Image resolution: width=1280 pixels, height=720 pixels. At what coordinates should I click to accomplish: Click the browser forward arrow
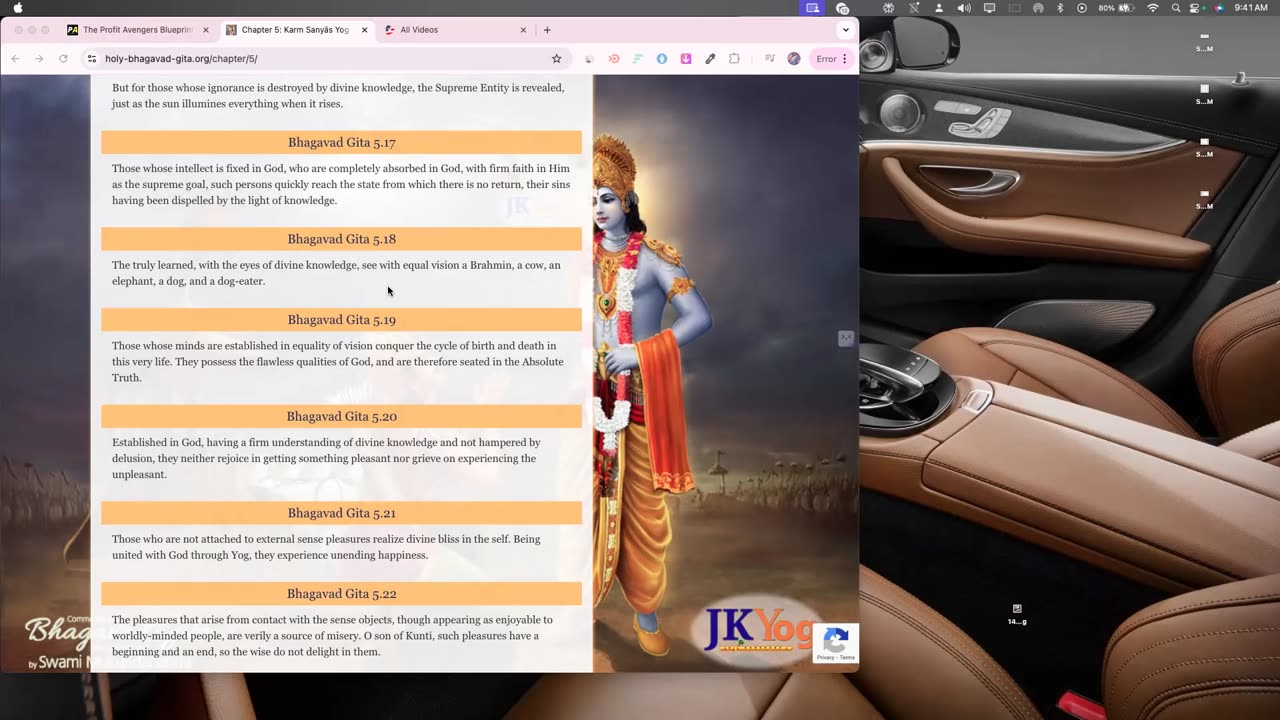tap(39, 59)
